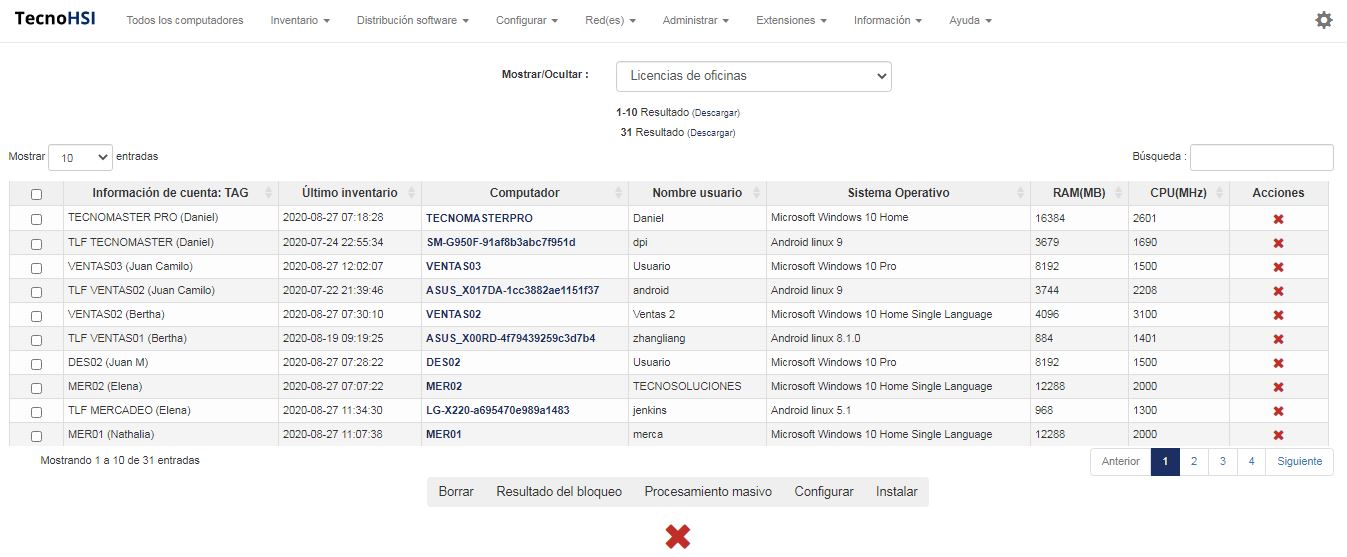Viewport: 1347px width, 557px height.
Task: Delete the LG-X220 Android device entry
Action: tap(1278, 411)
